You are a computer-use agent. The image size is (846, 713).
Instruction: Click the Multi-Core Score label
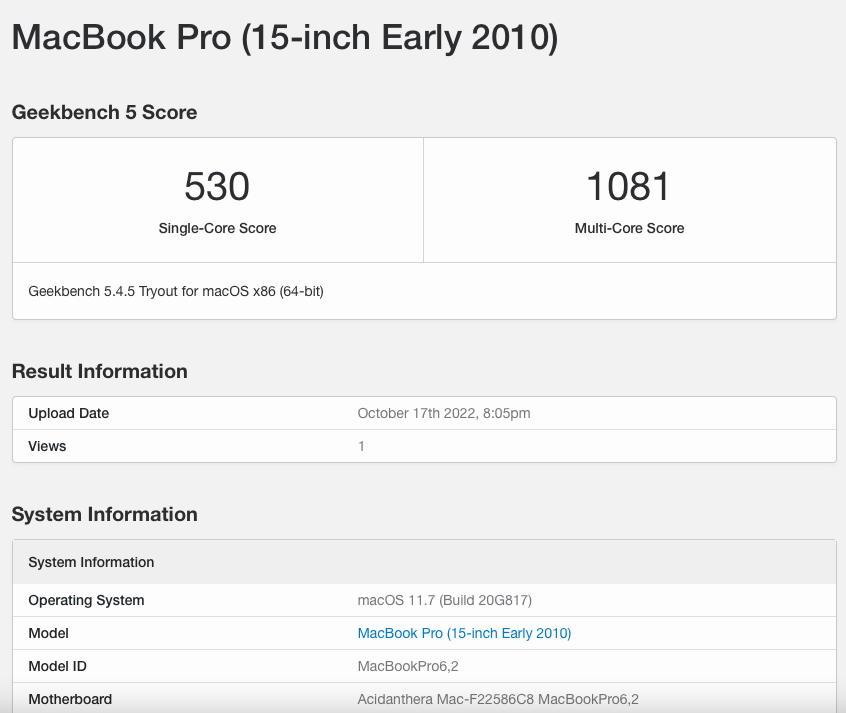pos(629,228)
